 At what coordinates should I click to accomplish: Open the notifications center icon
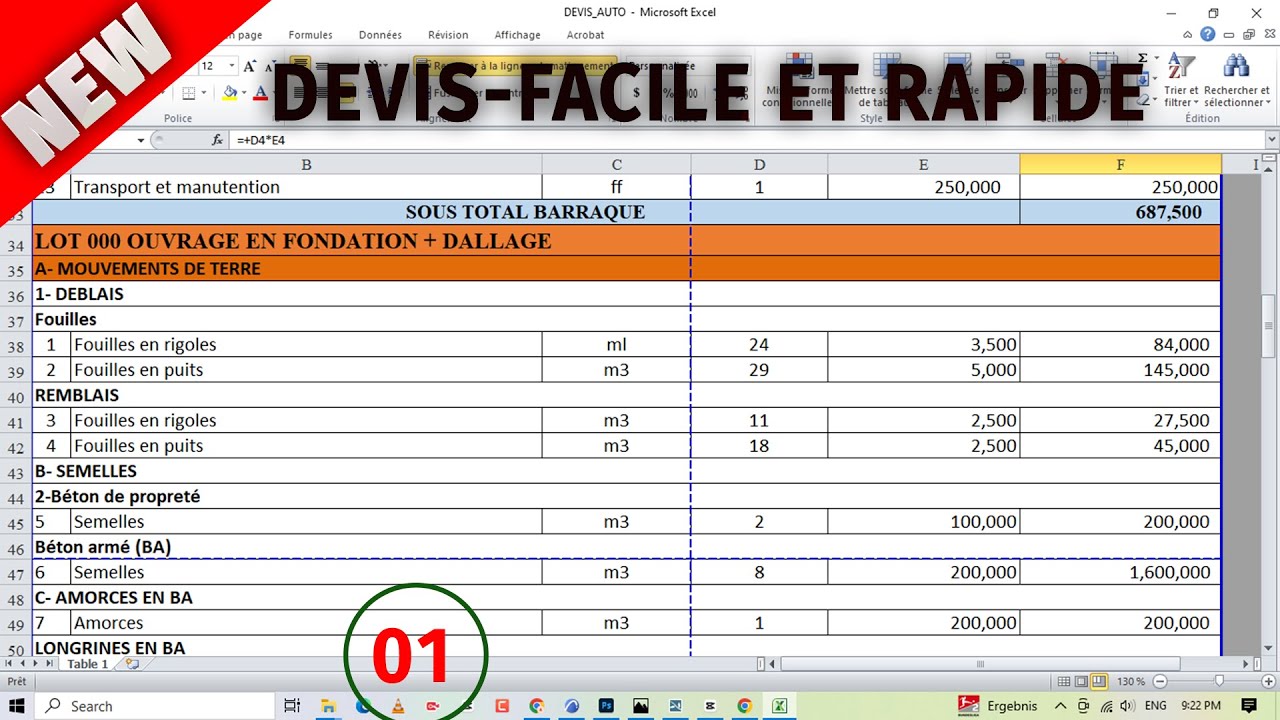pos(1249,706)
